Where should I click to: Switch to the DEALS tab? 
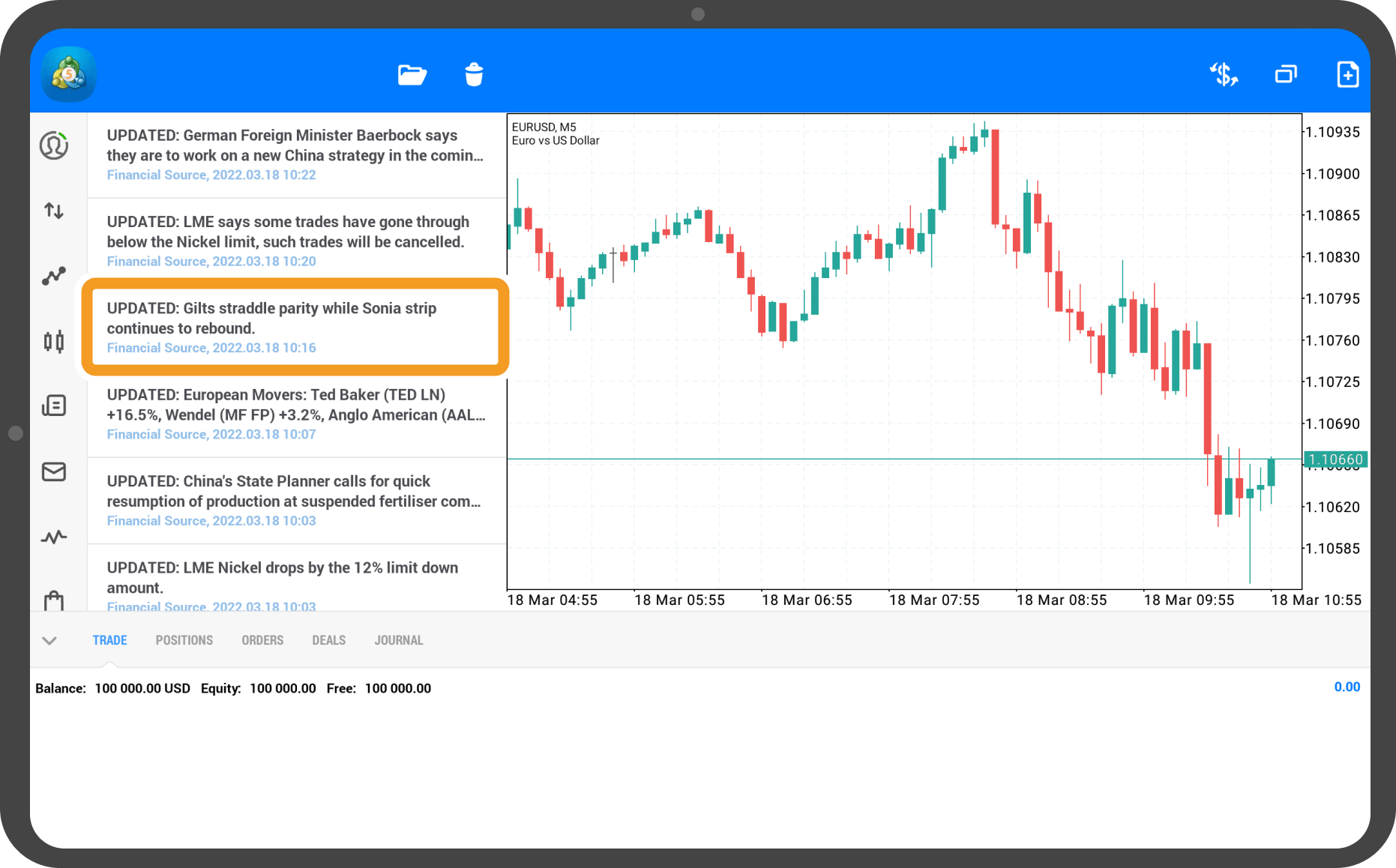pos(329,640)
